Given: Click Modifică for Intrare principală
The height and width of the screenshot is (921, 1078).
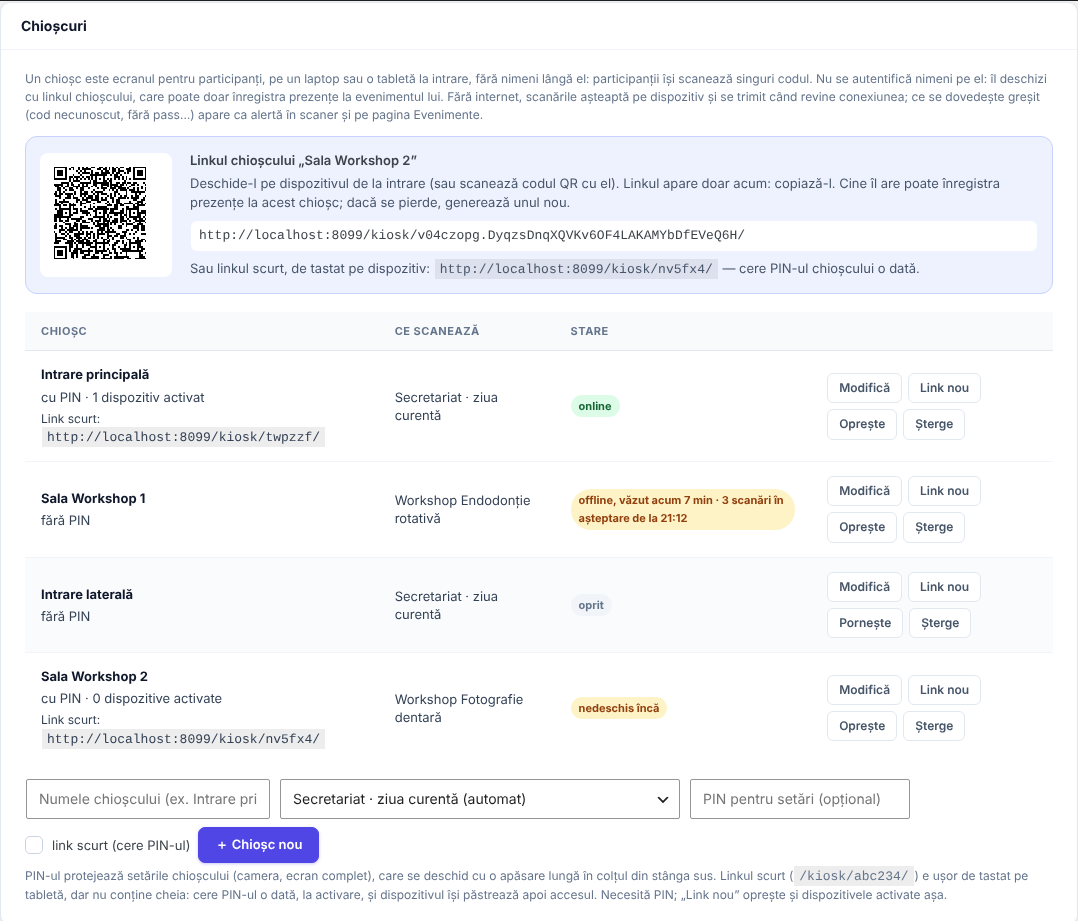Looking at the screenshot, I should [x=864, y=388].
